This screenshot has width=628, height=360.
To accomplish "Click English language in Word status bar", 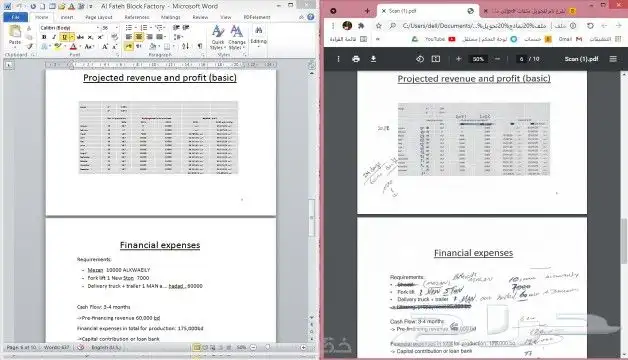I will [106, 347].
